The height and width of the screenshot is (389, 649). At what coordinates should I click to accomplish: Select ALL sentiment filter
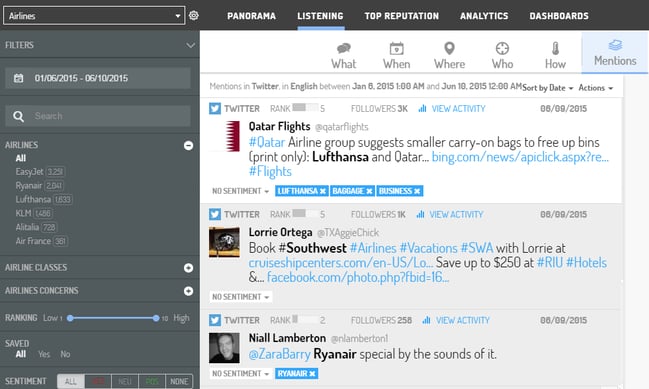pos(71,382)
